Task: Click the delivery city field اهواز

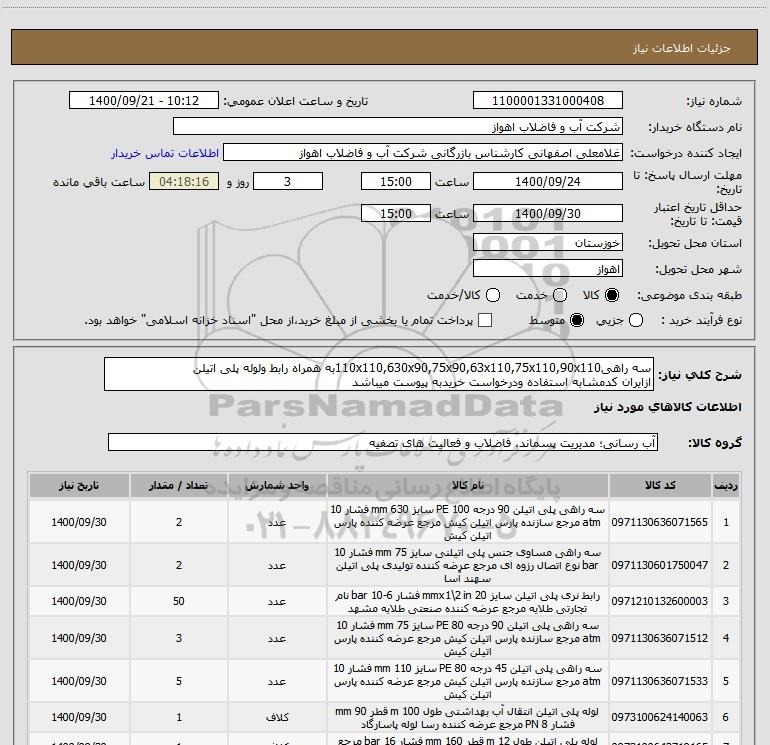Action: point(548,269)
